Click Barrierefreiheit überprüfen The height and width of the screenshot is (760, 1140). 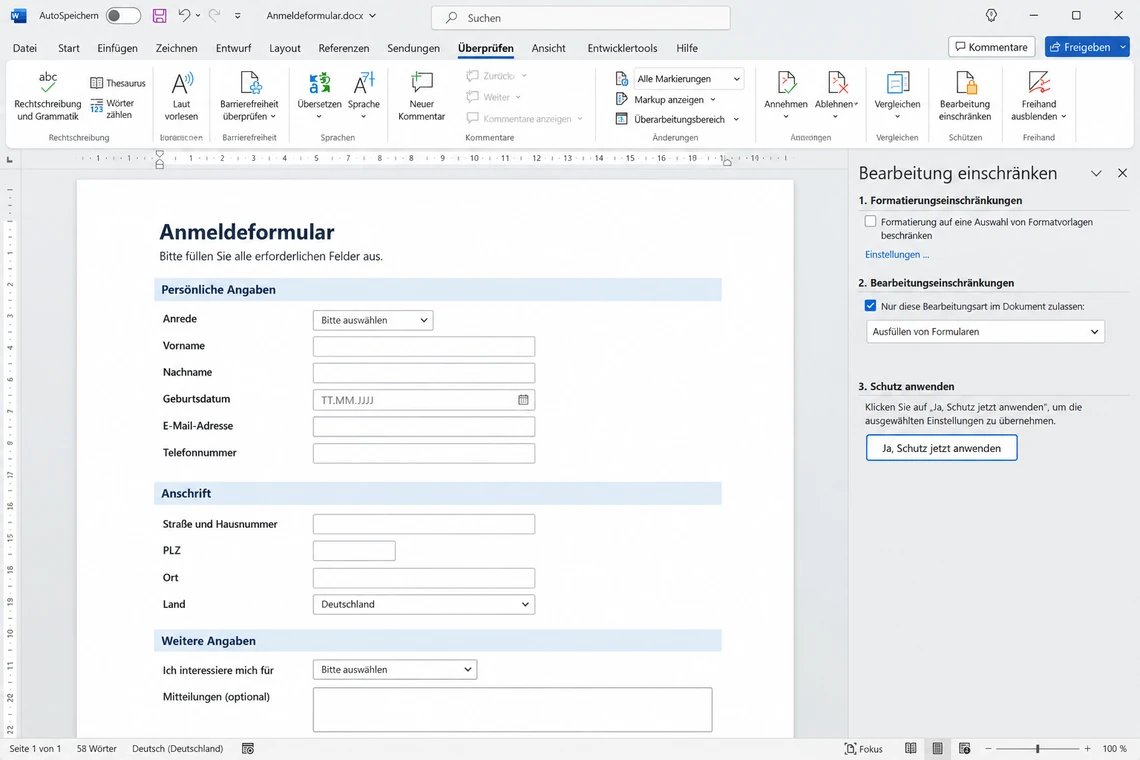249,95
